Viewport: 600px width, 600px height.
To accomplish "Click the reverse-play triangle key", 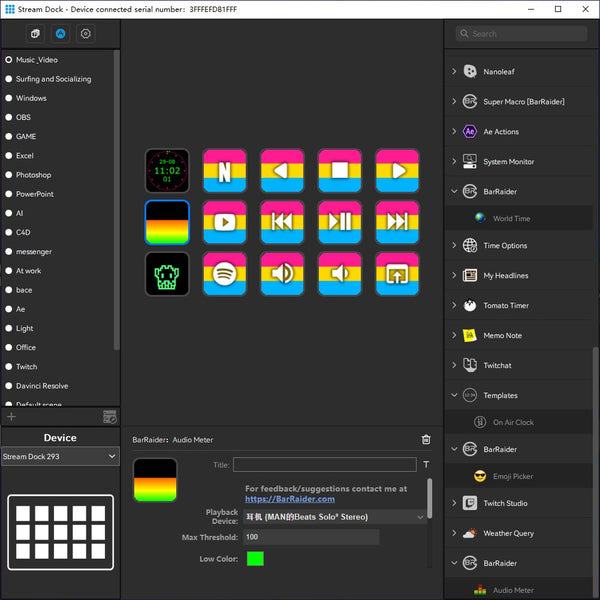I will 282,171.
